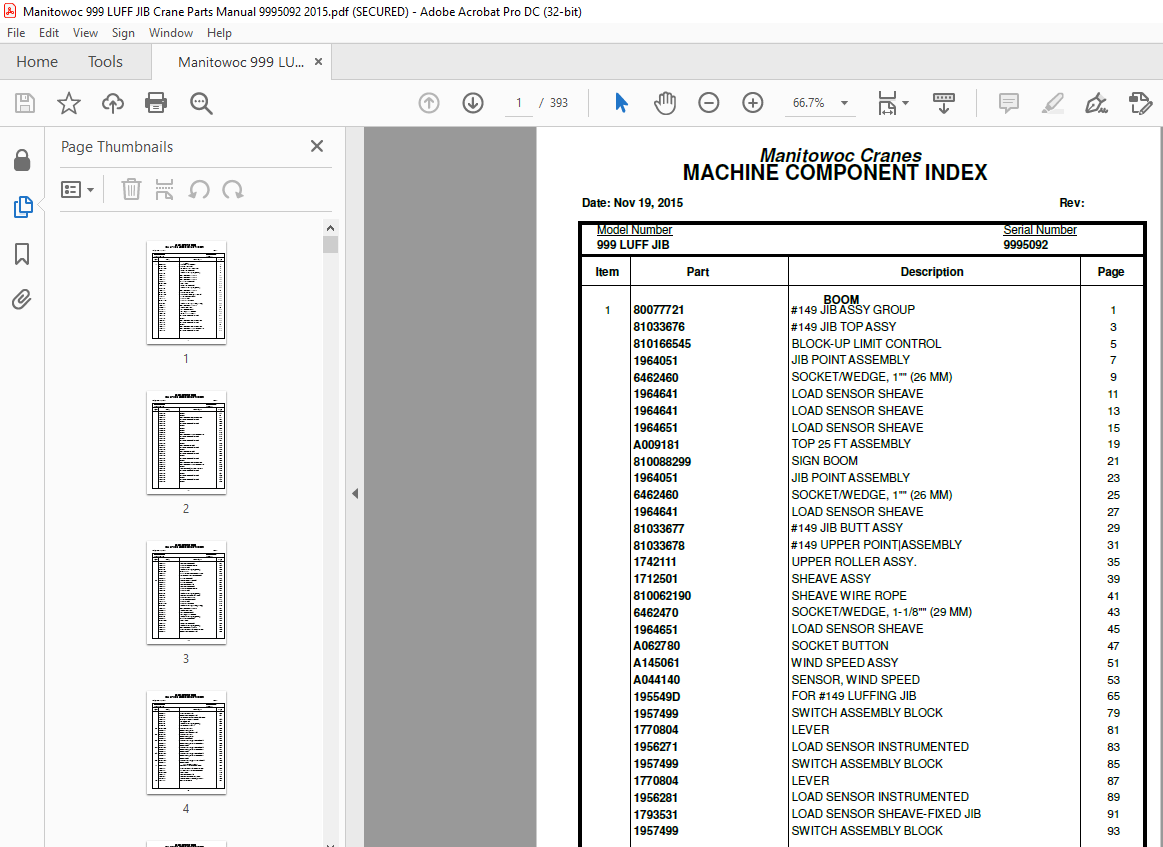Open the Window menu
The image size is (1163, 847).
pos(171,33)
